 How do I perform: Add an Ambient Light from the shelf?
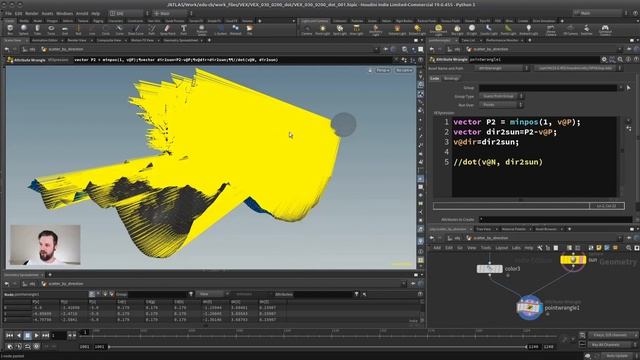pos(529,29)
